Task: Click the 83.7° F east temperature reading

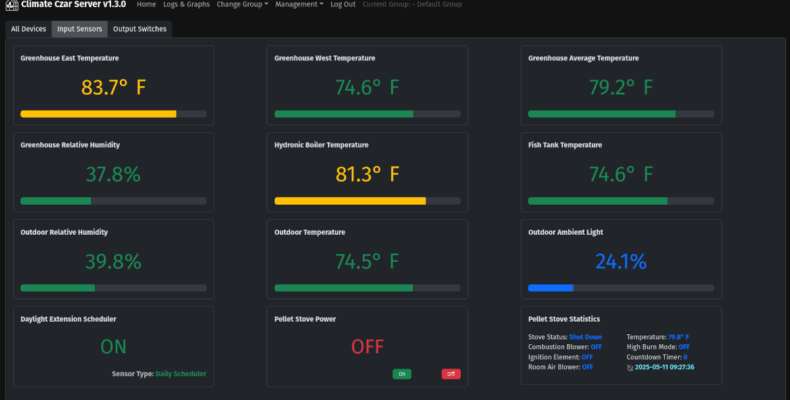Action: (113, 88)
